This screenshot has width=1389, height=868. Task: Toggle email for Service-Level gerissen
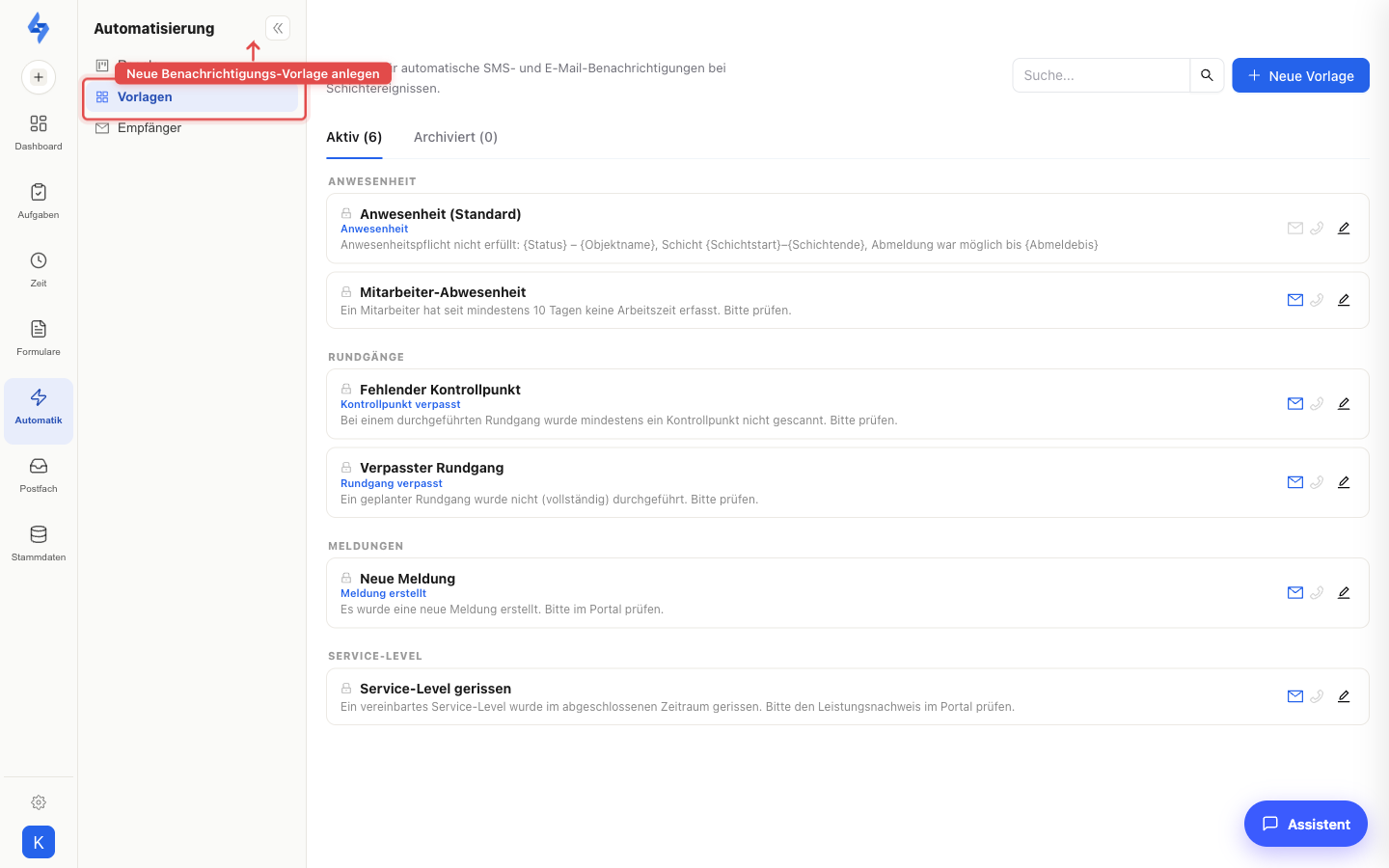pyautogui.click(x=1295, y=696)
